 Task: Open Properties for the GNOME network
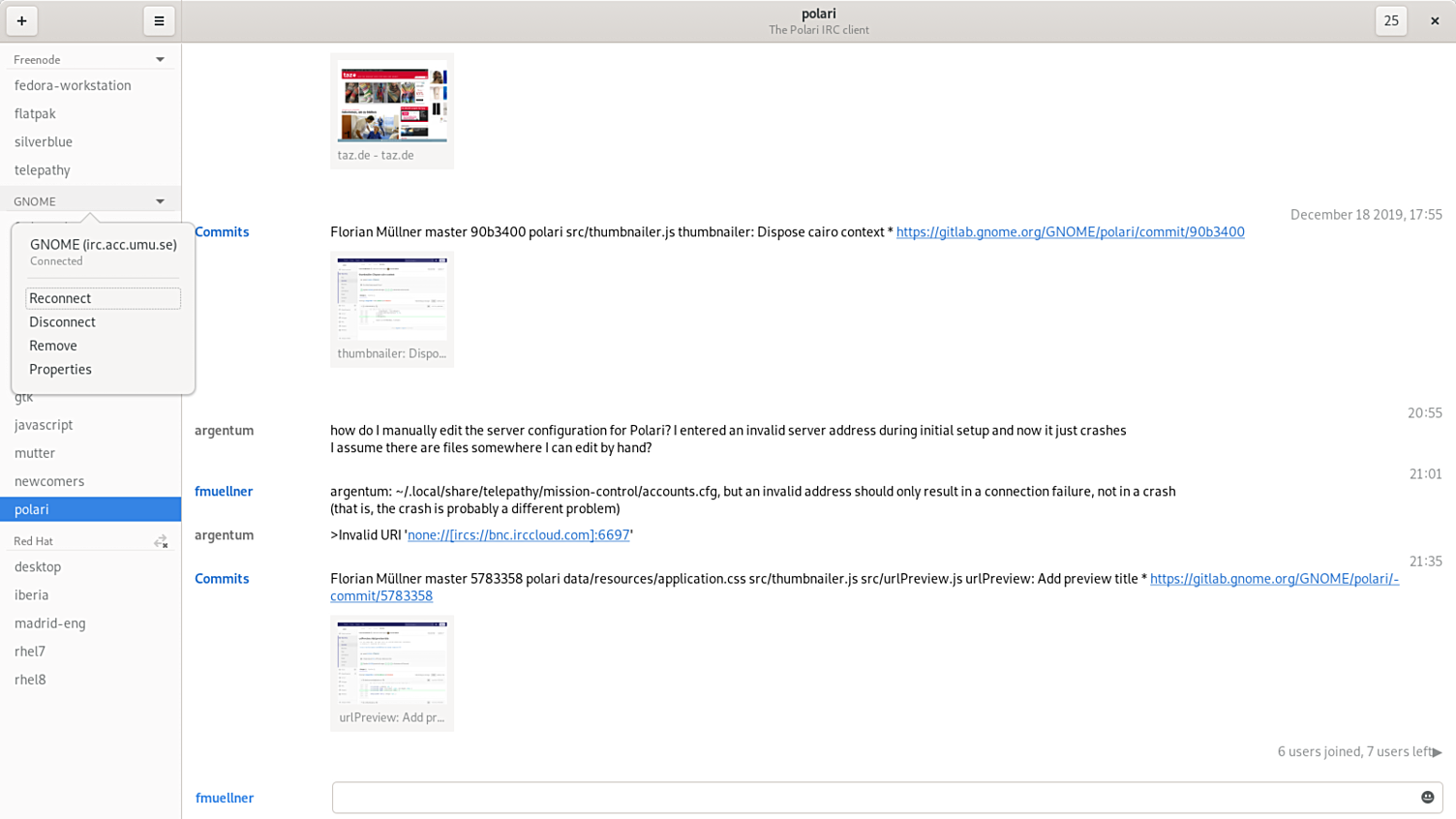[x=60, y=369]
